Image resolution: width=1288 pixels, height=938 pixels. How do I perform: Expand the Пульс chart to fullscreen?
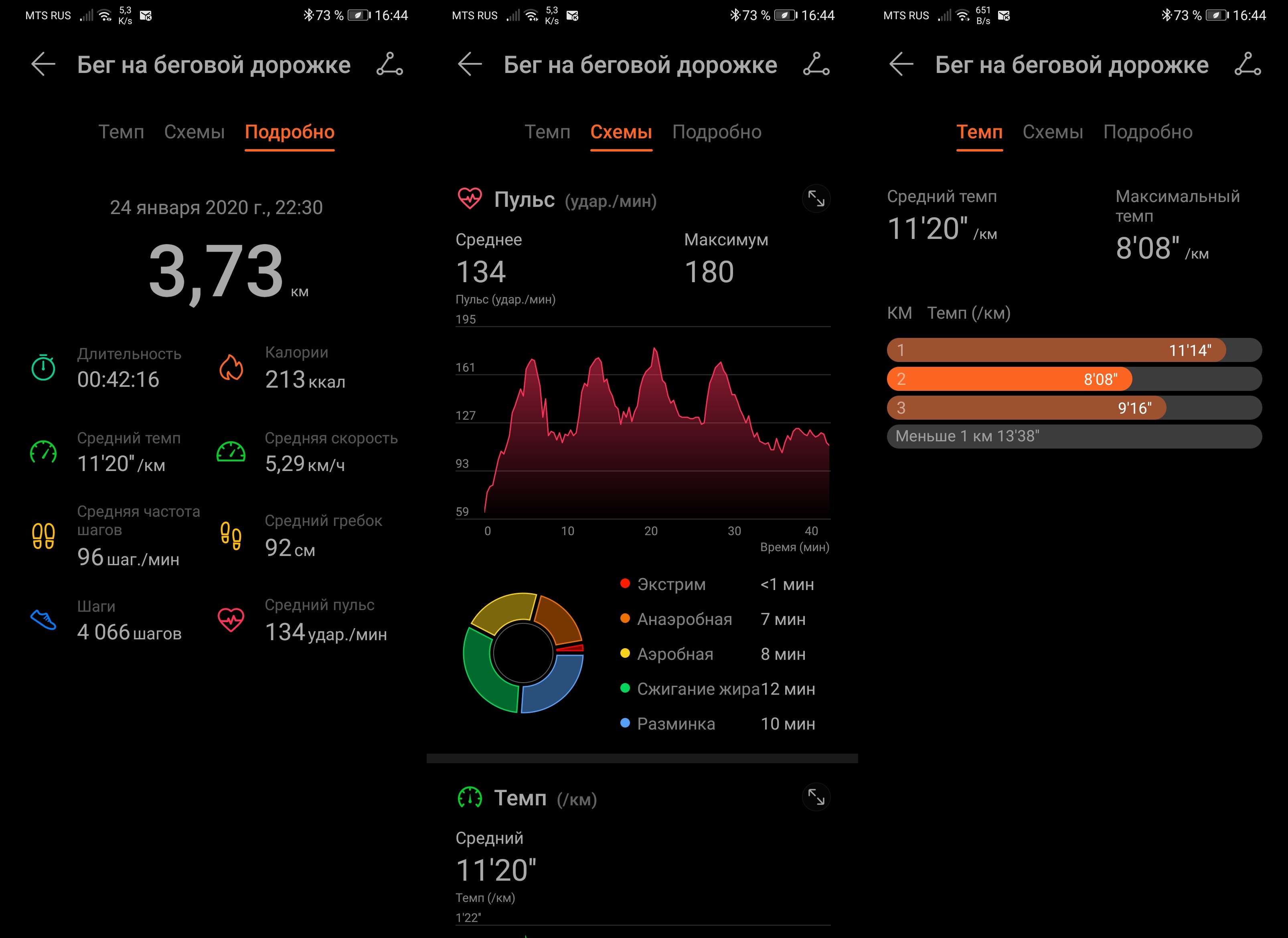coord(816,199)
